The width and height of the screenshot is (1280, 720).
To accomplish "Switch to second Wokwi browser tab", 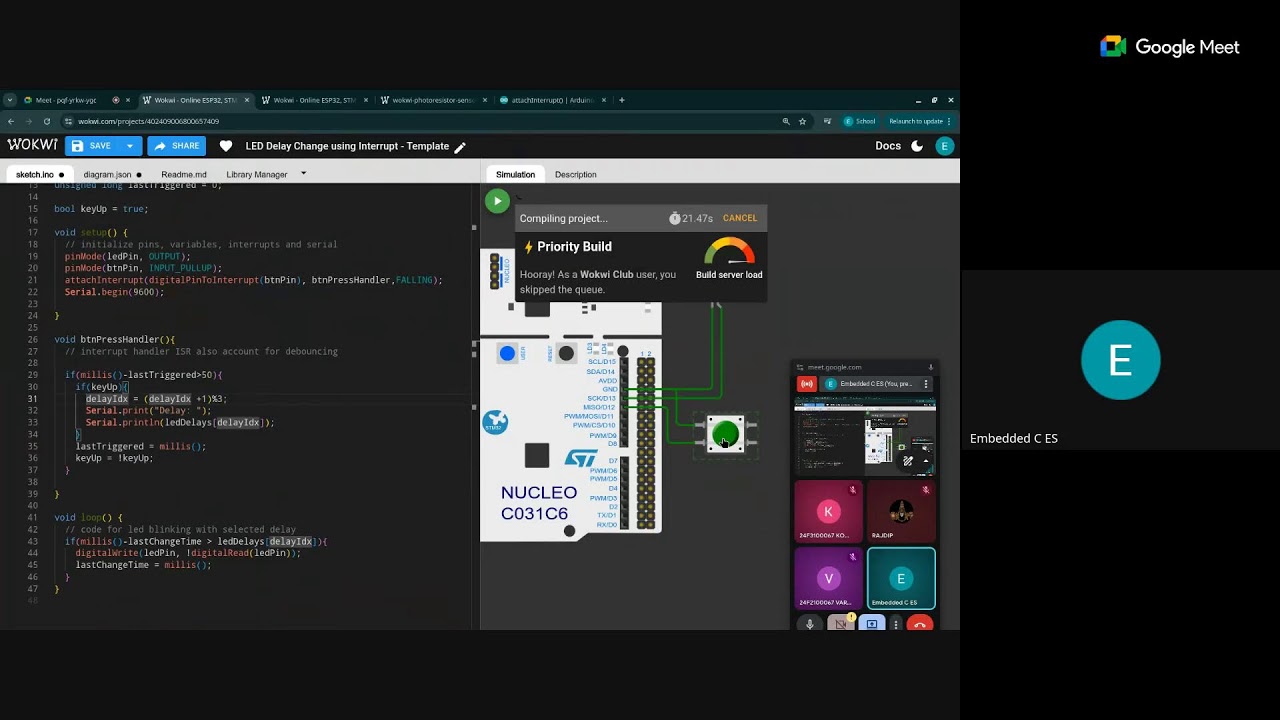I will coord(314,100).
